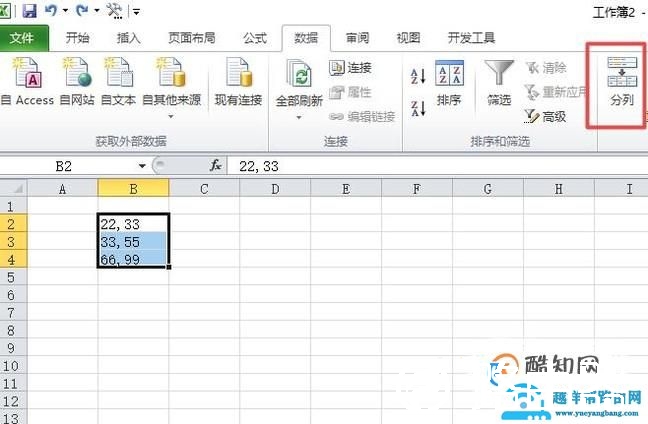The image size is (648, 424).
Task: Select row 8 header
Action: pyautogui.click(x=13, y=330)
